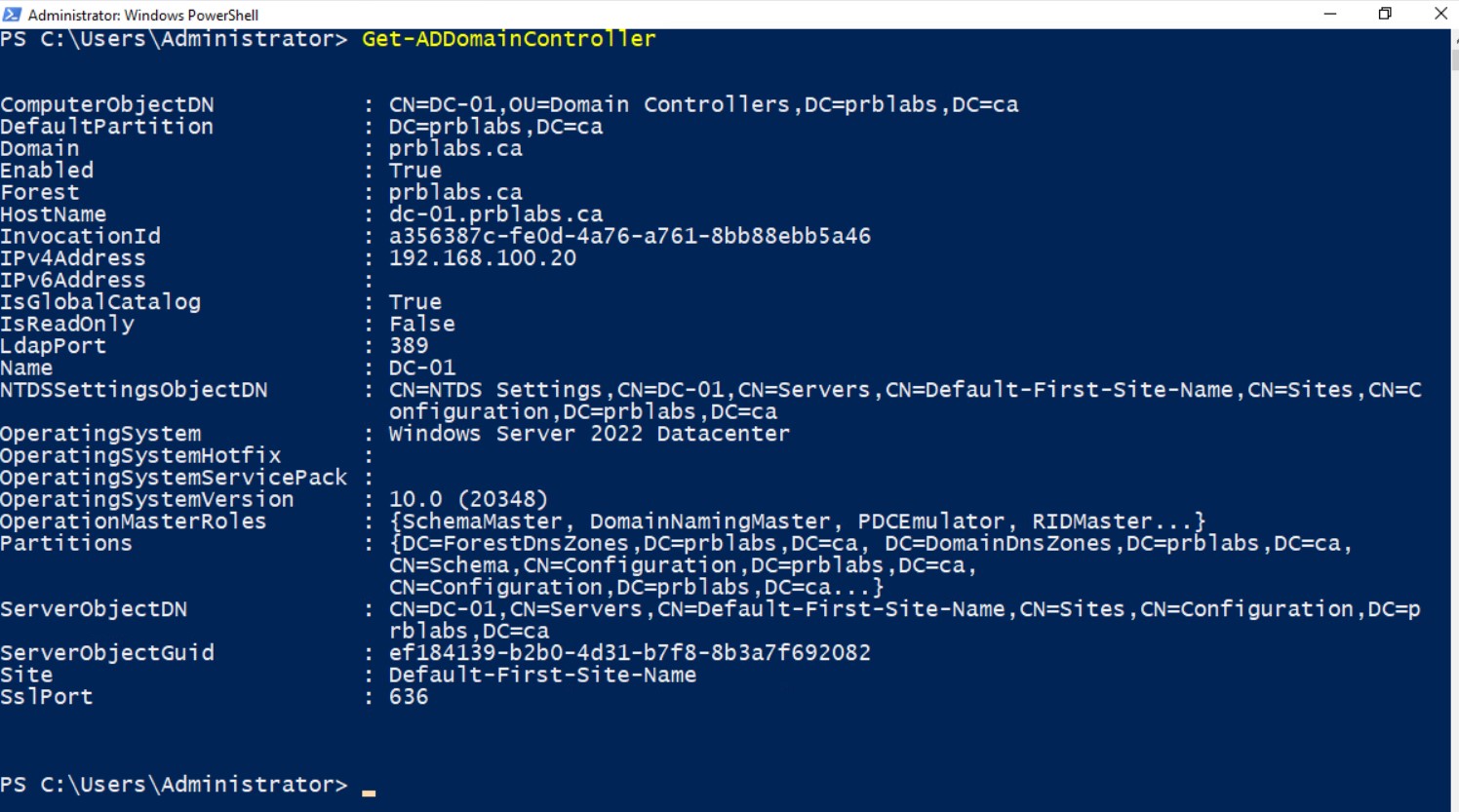Click the PowerShell icon in title bar

pos(13,14)
